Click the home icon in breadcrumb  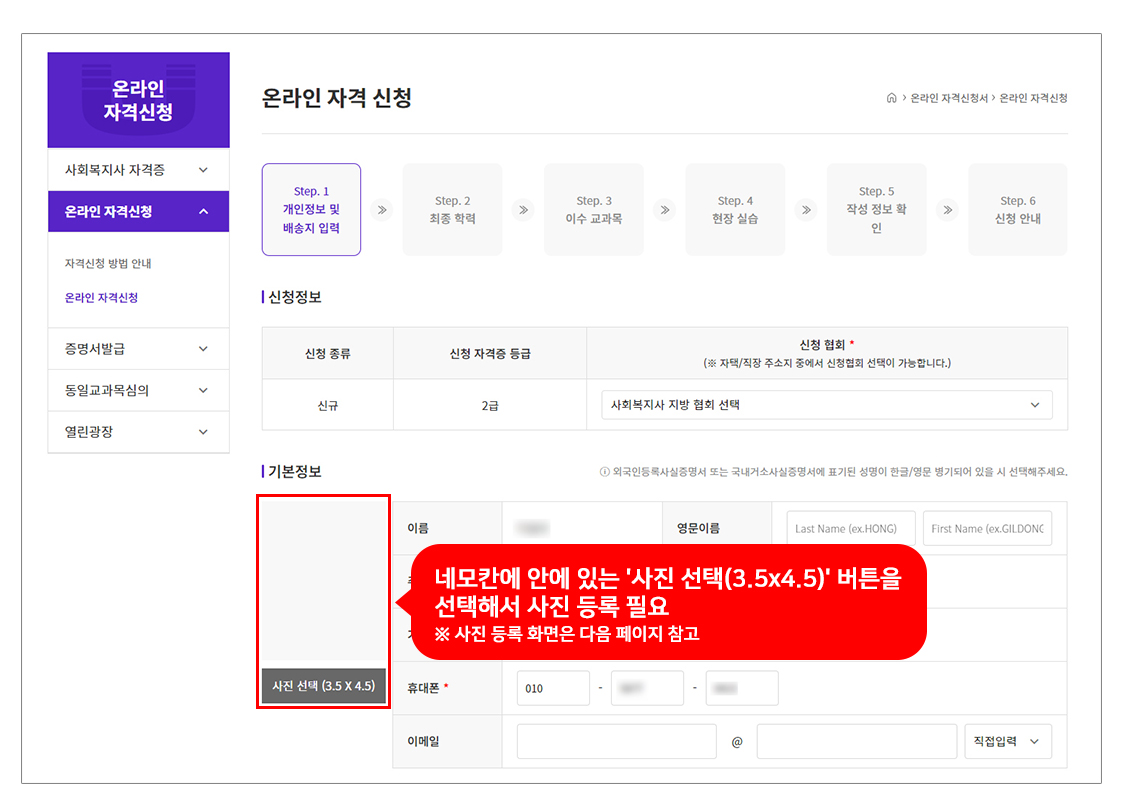[891, 98]
